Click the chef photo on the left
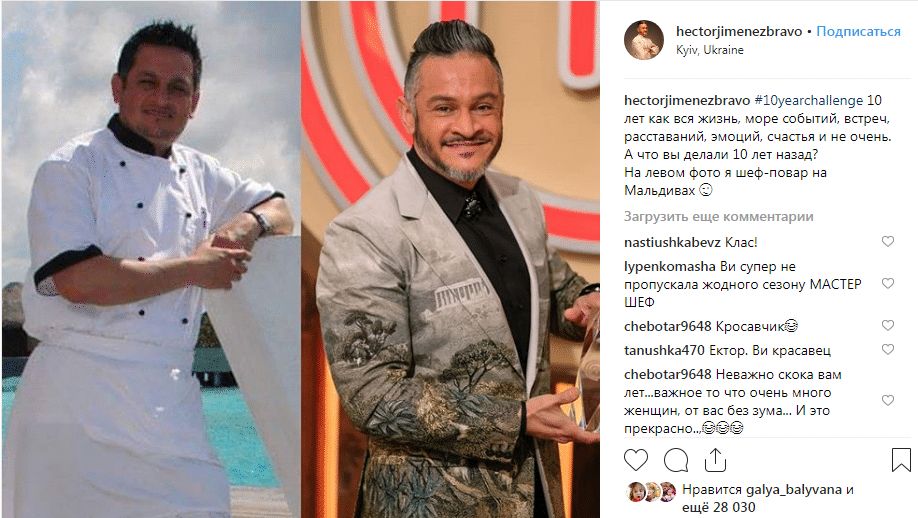Screen dimensions: 918x518 click(x=151, y=259)
